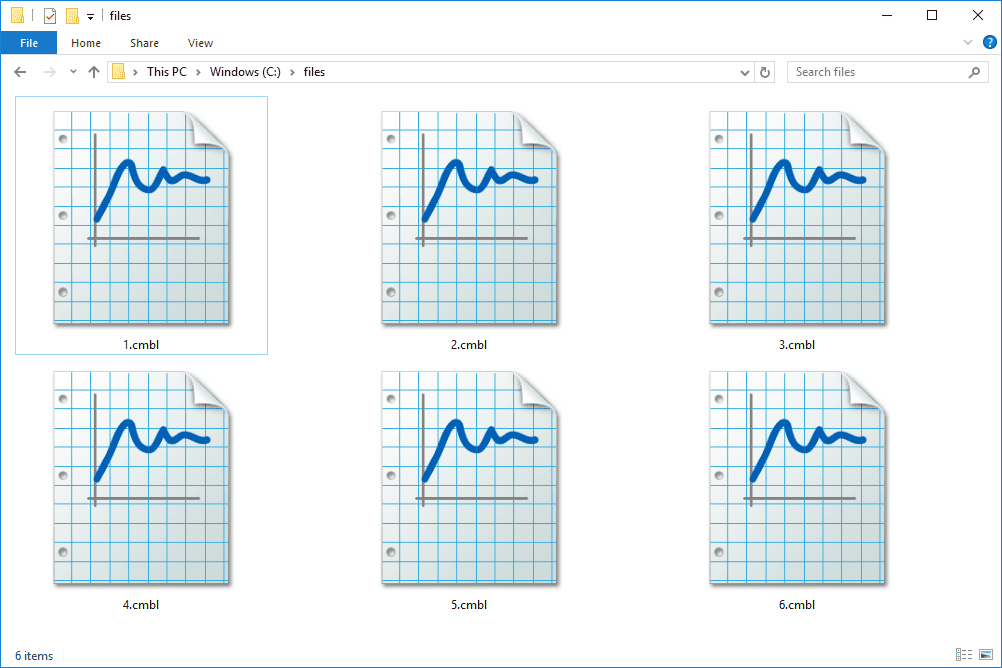
Task: Click 'Windows (C:)' in the breadcrumb
Action: (245, 72)
